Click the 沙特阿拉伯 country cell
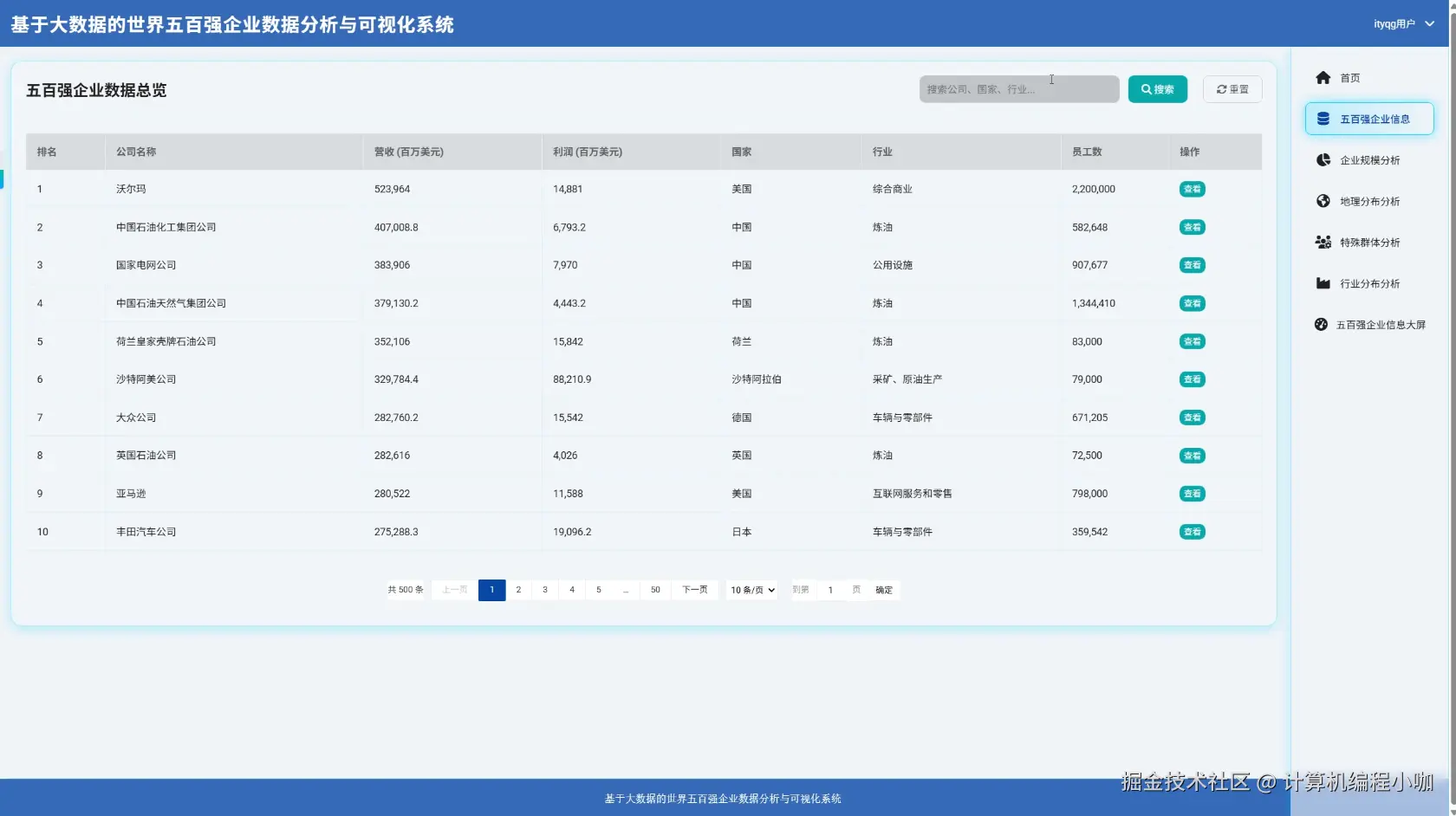The image size is (1456, 816). coord(757,379)
